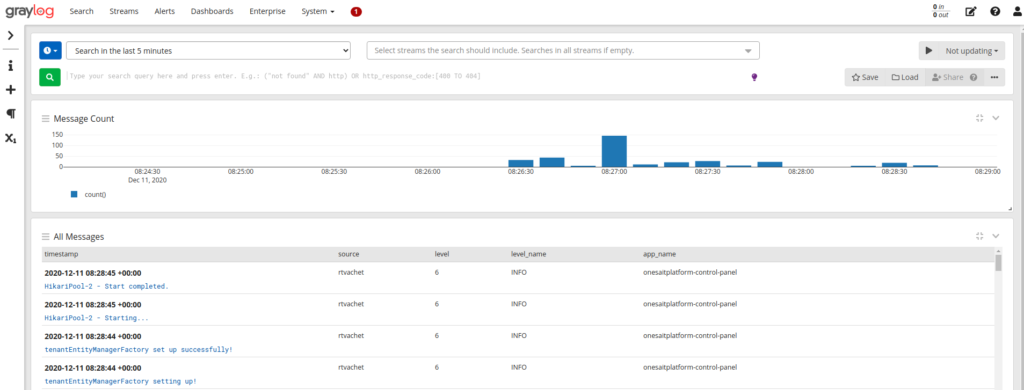Click the Graylog logo
The height and width of the screenshot is (390, 1024).
30,11
